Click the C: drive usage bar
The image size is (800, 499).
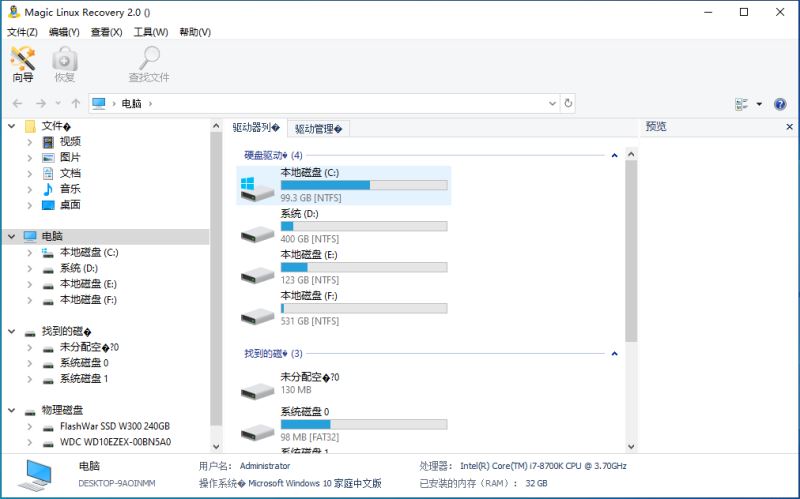(x=364, y=185)
